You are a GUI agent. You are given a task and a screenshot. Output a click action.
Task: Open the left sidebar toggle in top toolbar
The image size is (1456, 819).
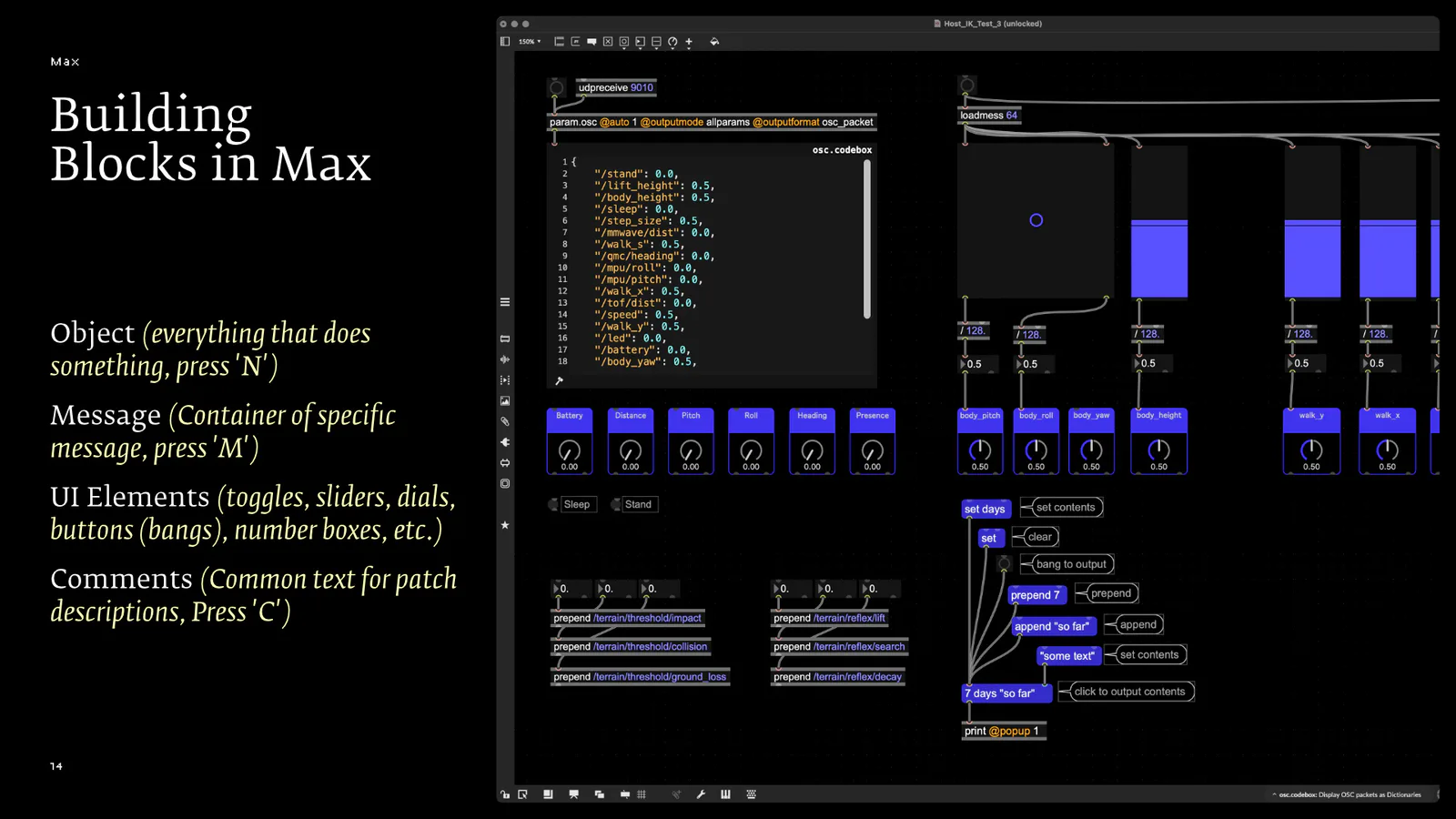[x=505, y=42]
